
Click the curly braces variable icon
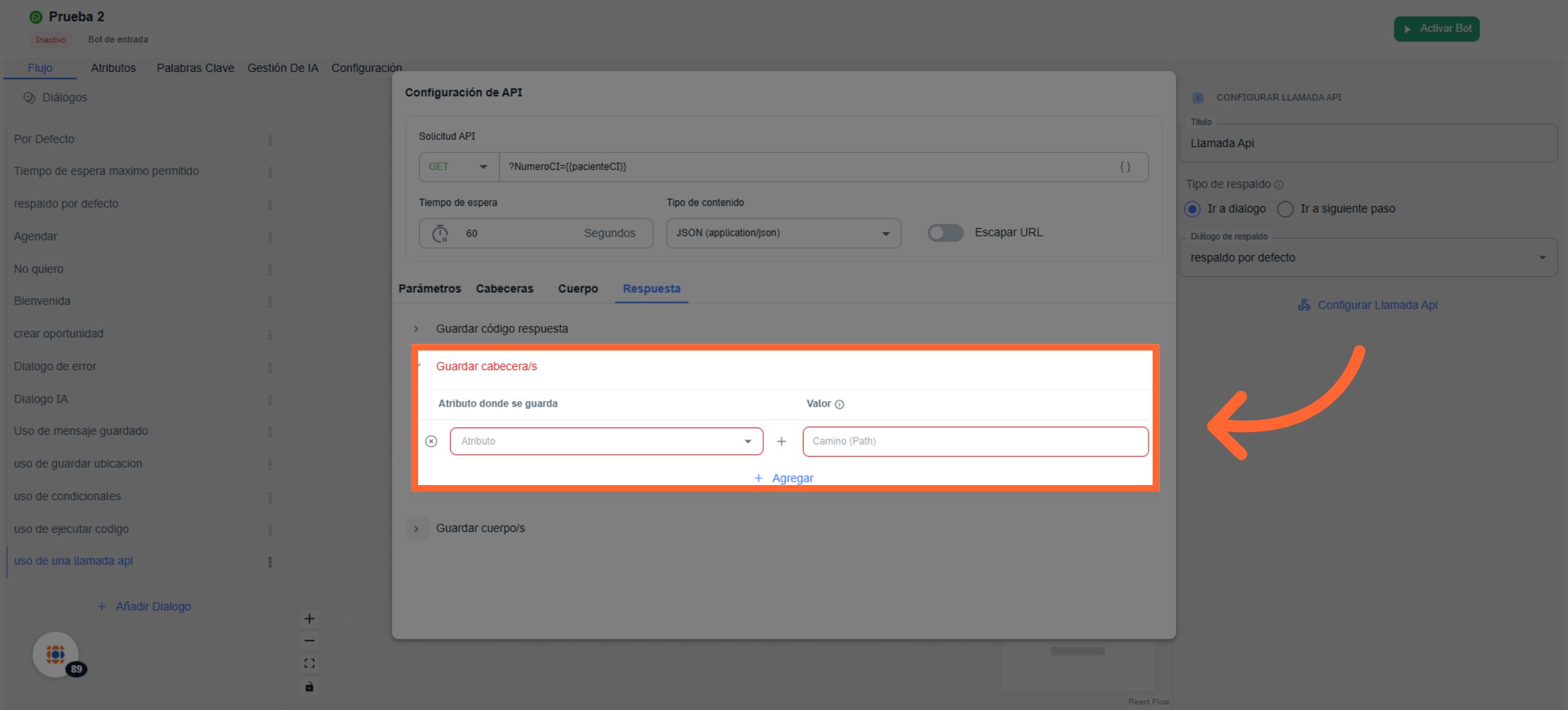coord(1124,167)
